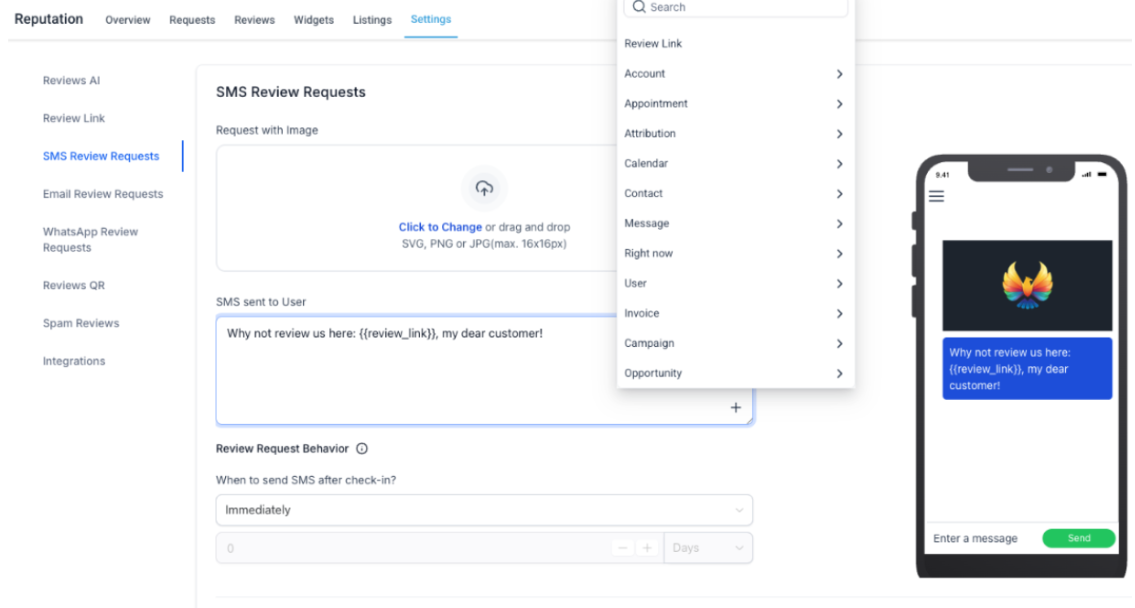This screenshot has width=1135, height=608.
Task: Click the Click to Change link
Action: point(440,227)
